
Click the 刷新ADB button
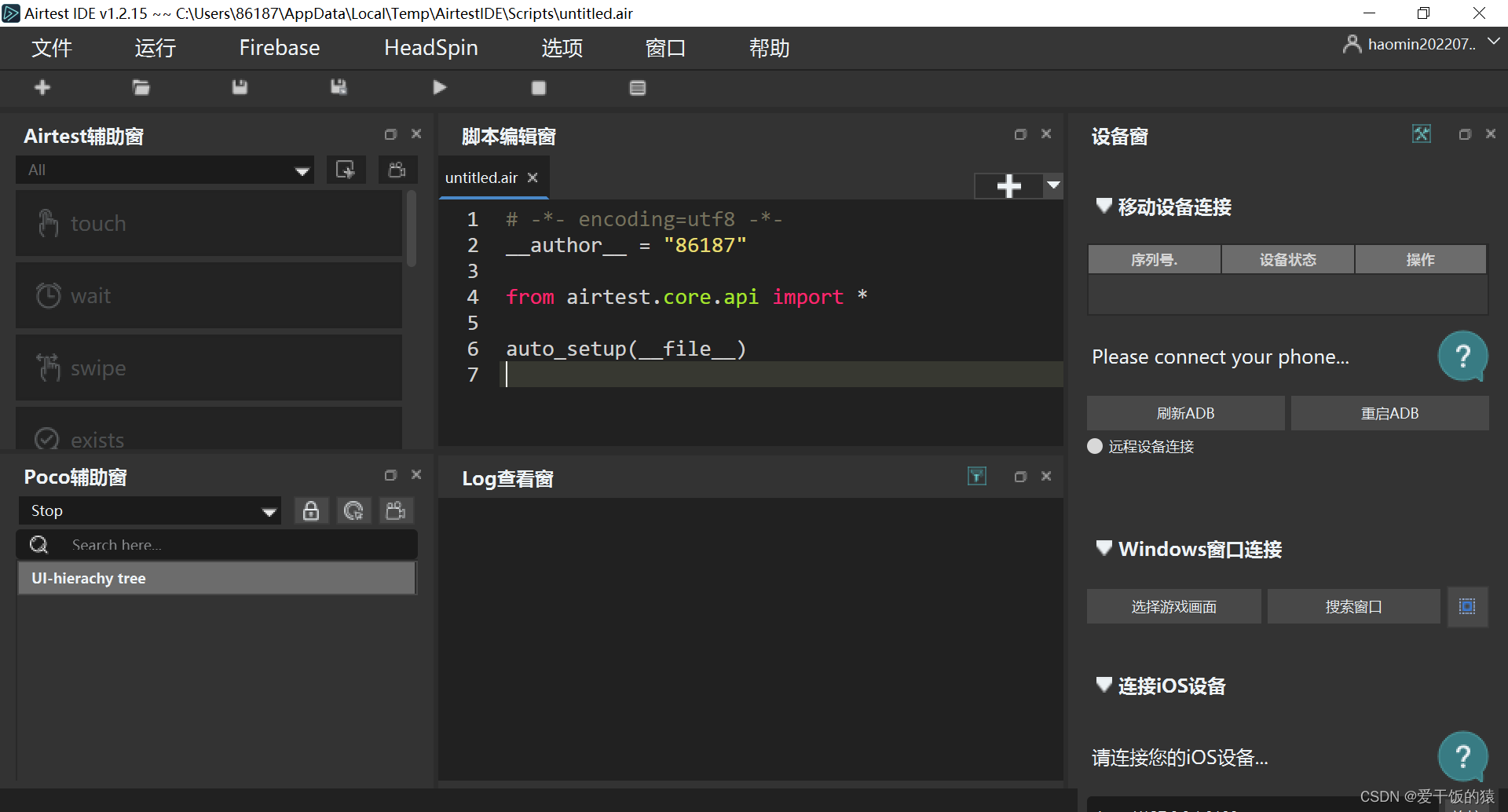1186,413
